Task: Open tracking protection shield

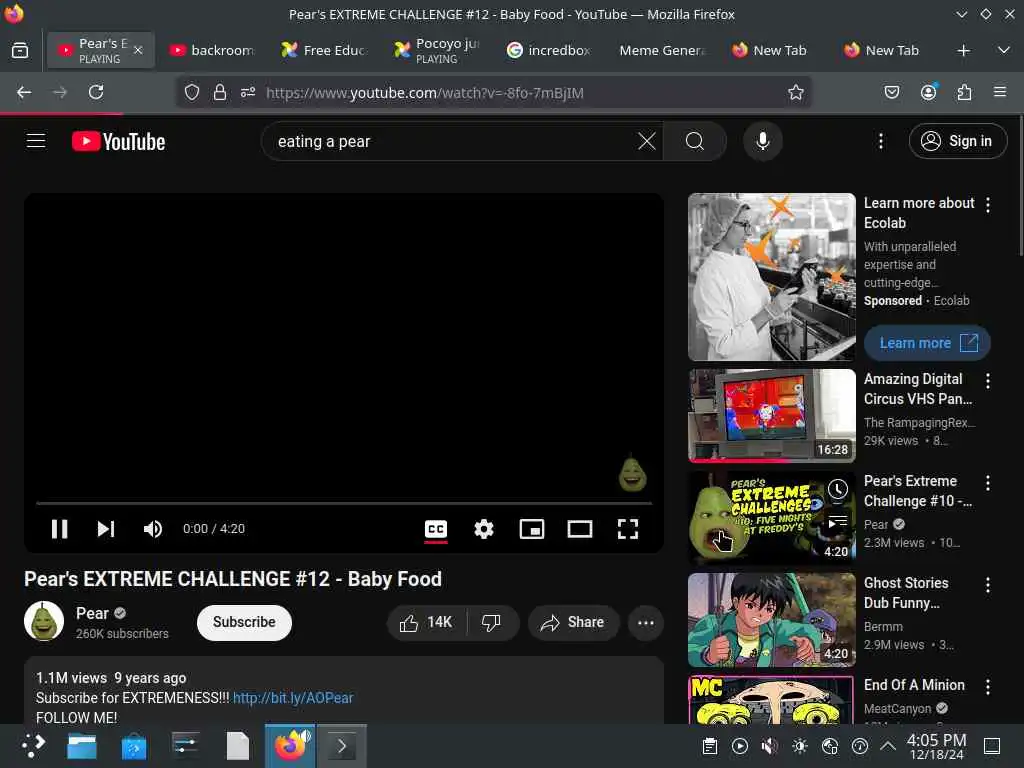Action: (191, 93)
